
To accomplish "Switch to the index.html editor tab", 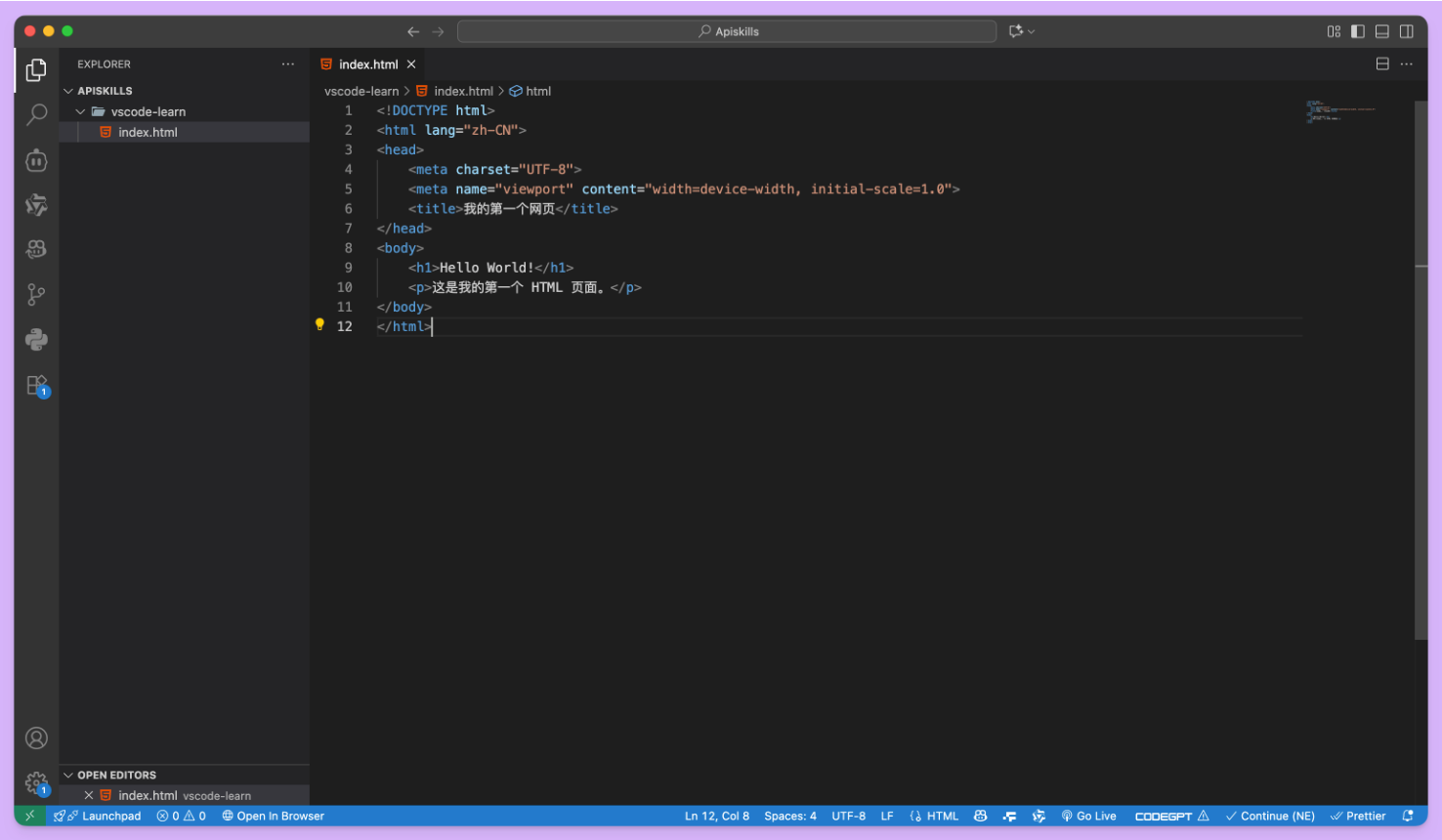I will pyautogui.click(x=366, y=63).
